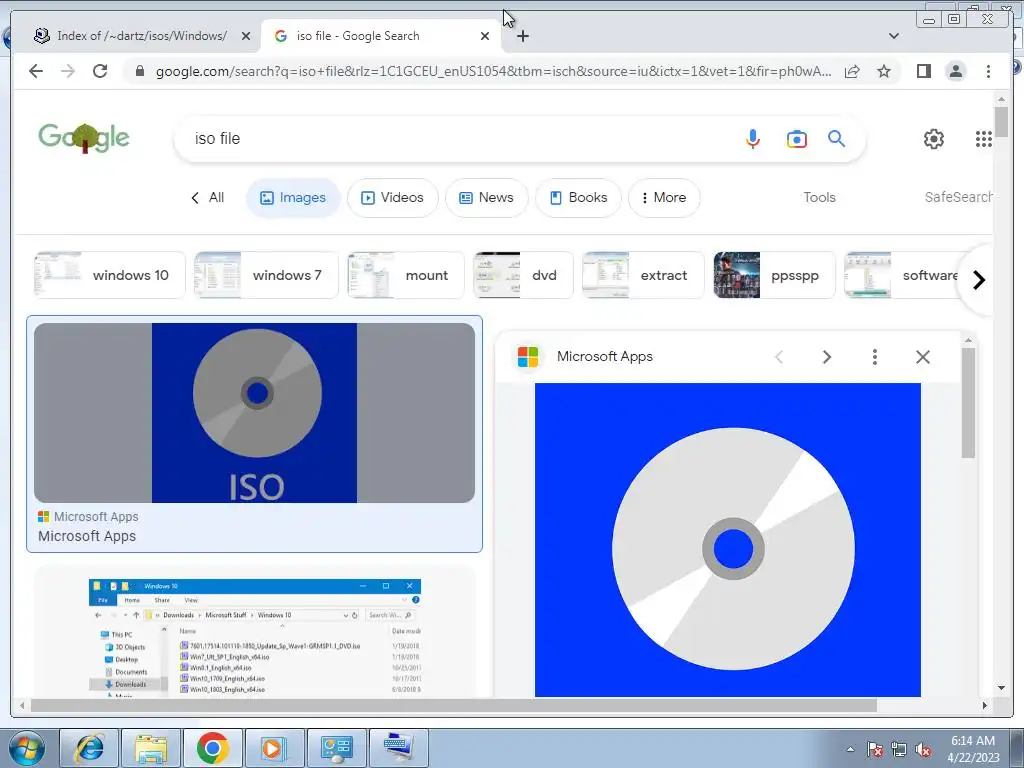
Task: Close the image preview panel
Action: pos(923,357)
